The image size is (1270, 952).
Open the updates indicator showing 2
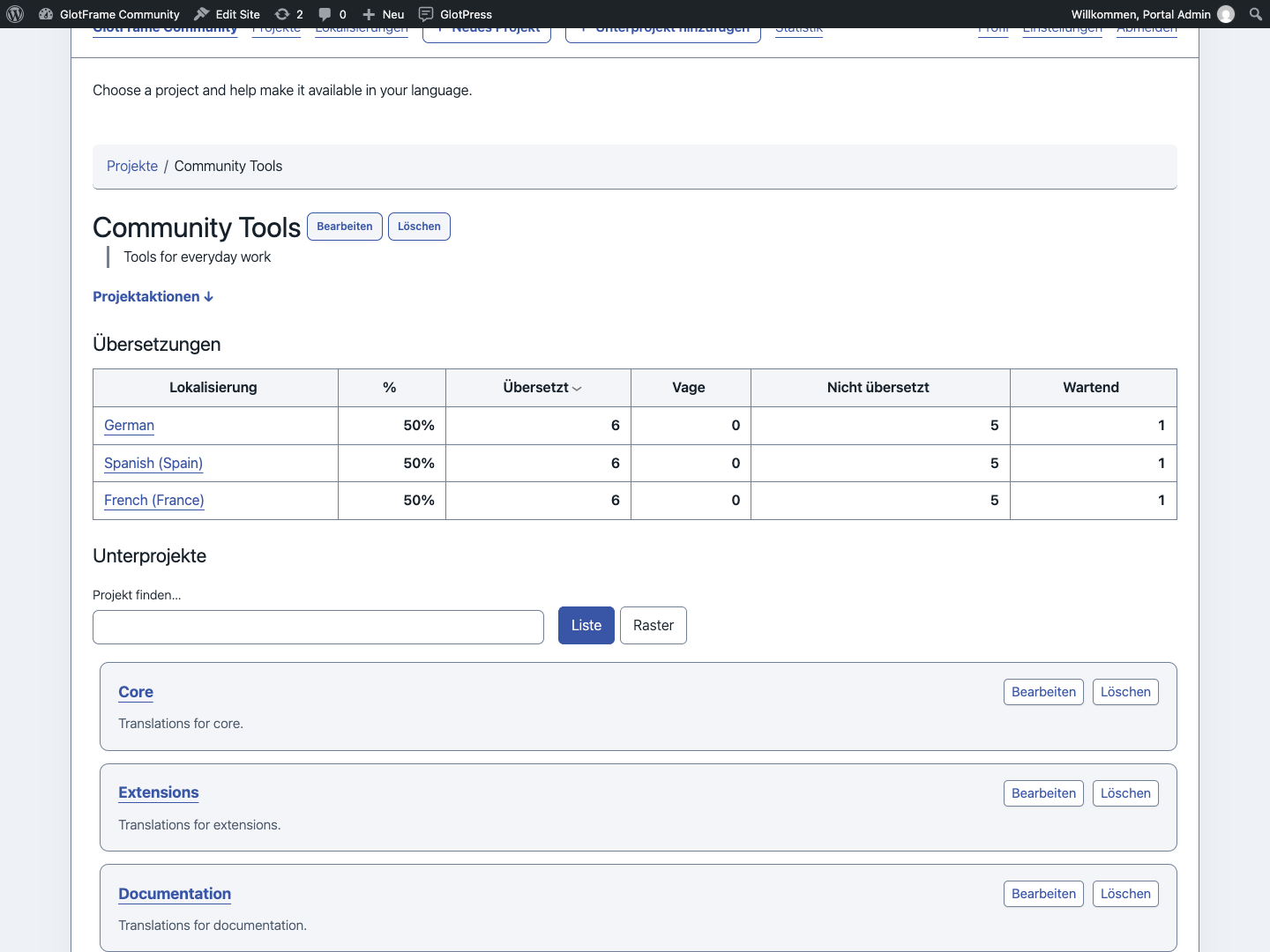point(288,14)
